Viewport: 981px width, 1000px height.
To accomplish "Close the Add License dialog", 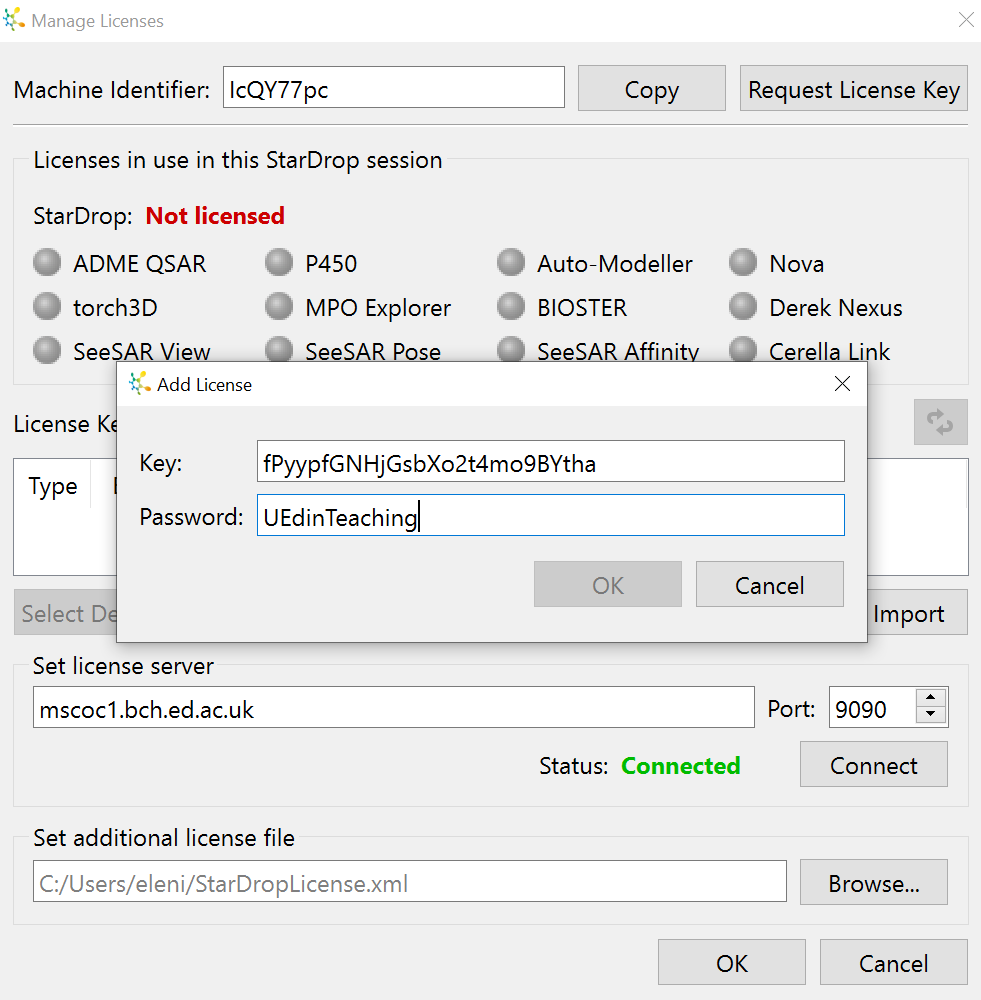I will 843,384.
